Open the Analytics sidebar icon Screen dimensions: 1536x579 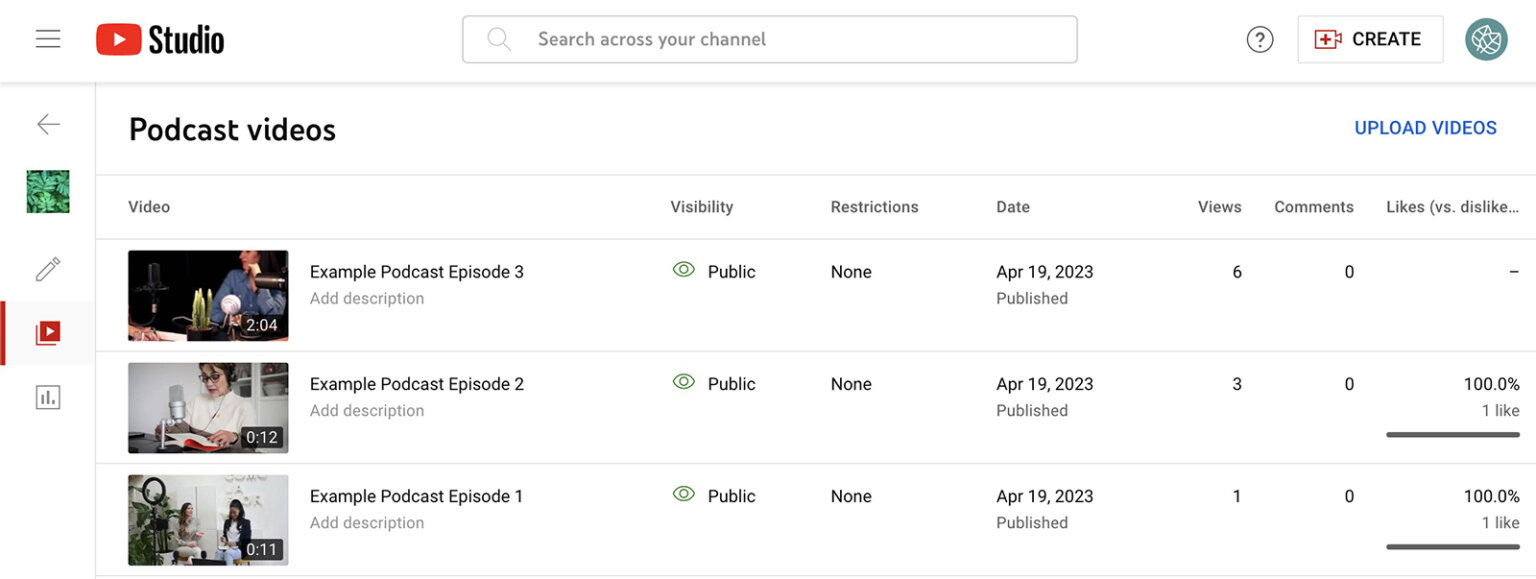click(47, 396)
